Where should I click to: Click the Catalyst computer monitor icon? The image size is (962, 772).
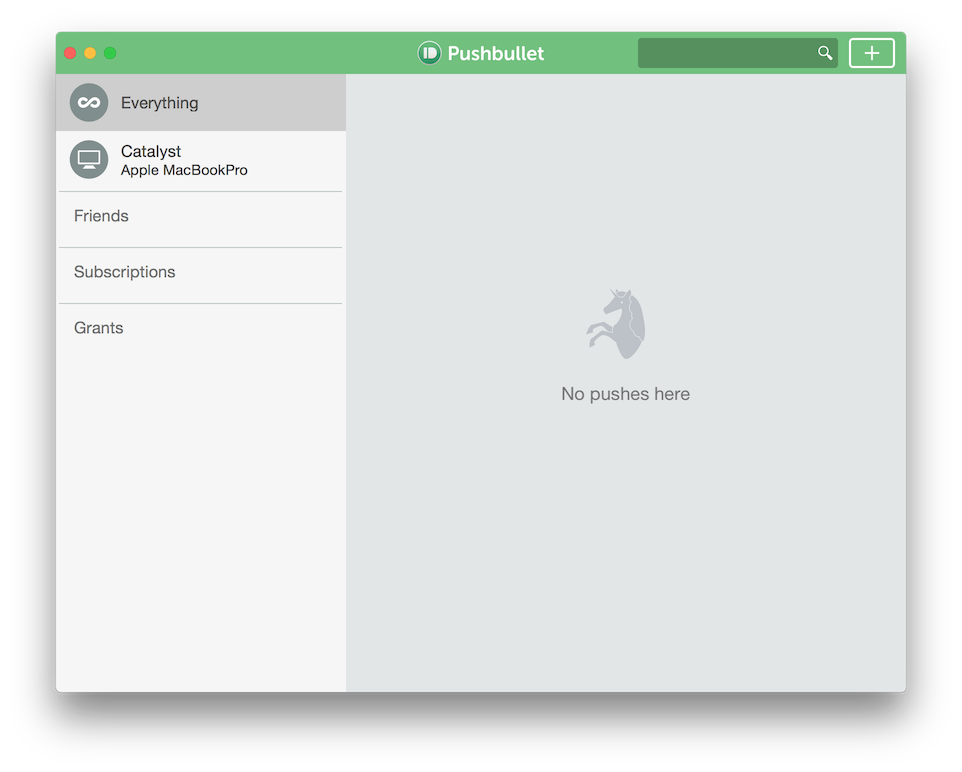(x=89, y=160)
